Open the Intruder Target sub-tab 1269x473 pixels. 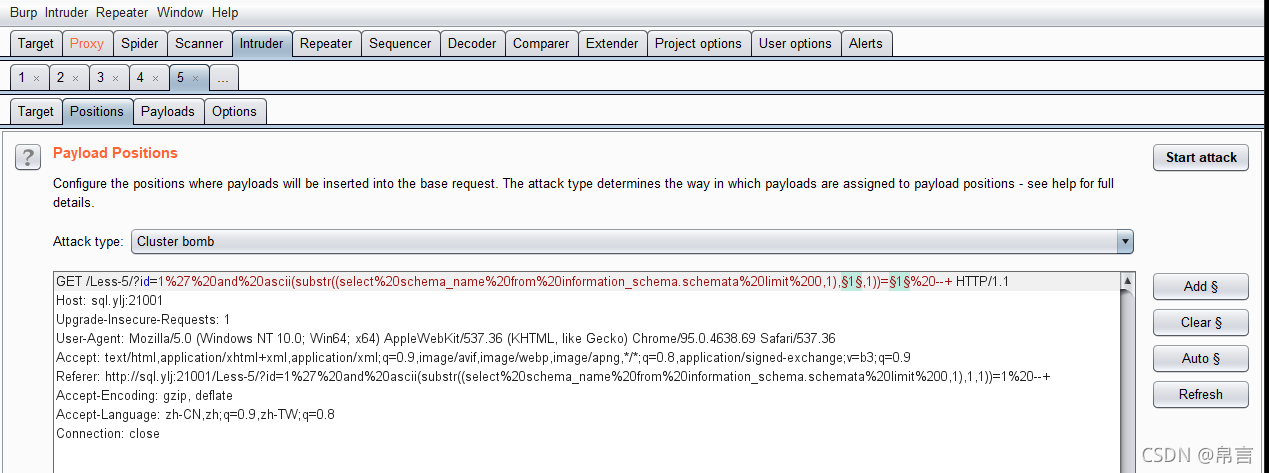(x=36, y=111)
